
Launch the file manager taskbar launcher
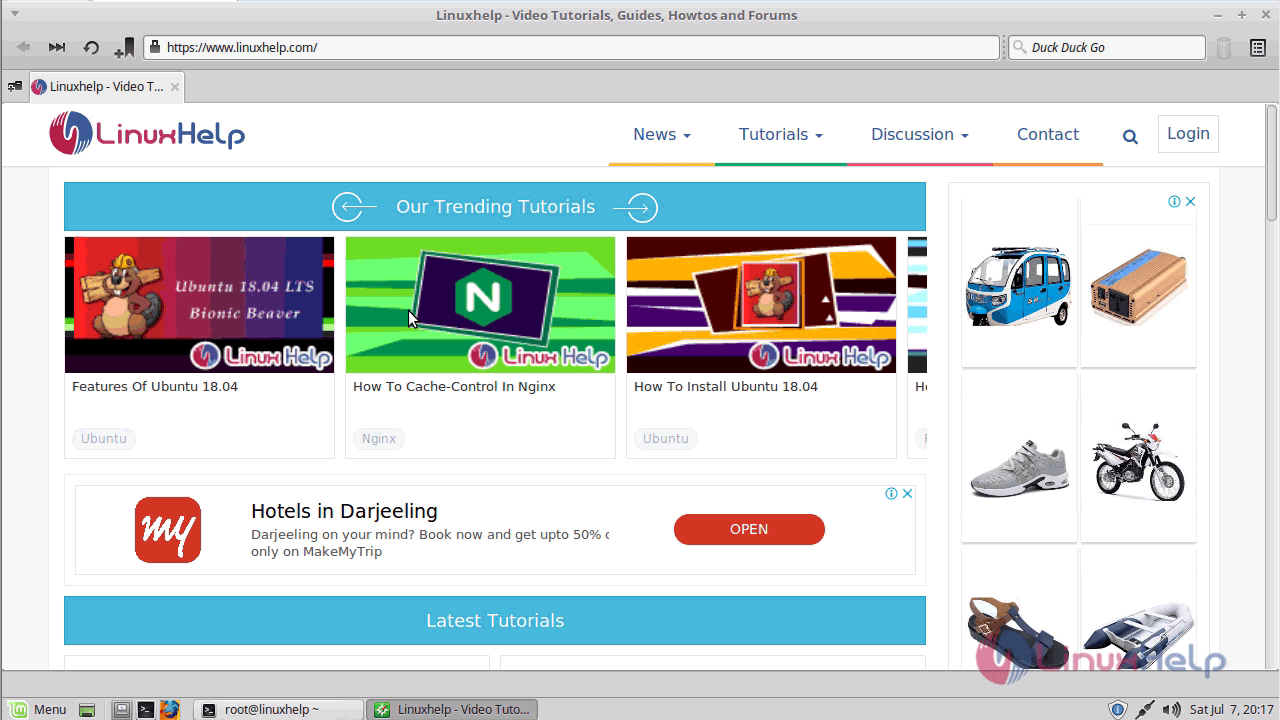[x=121, y=710]
